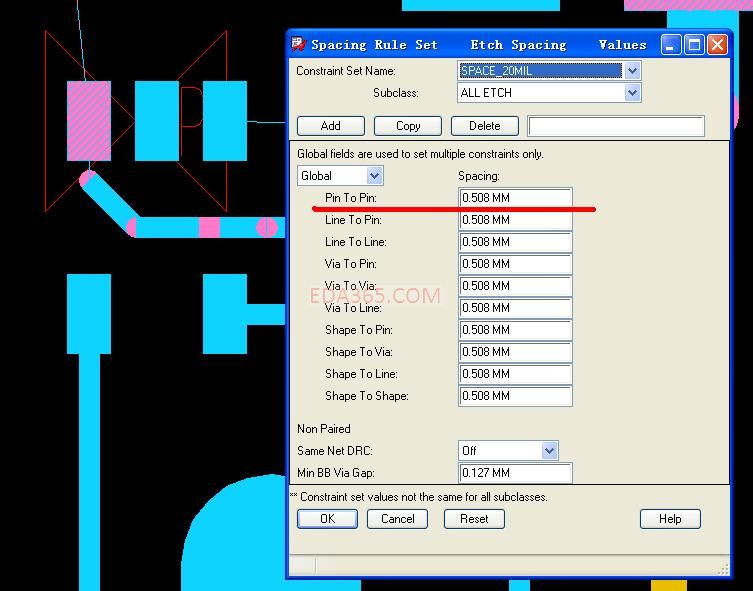Click the Via To Via spacing field
Screen dimensions: 753x591
pos(515,286)
